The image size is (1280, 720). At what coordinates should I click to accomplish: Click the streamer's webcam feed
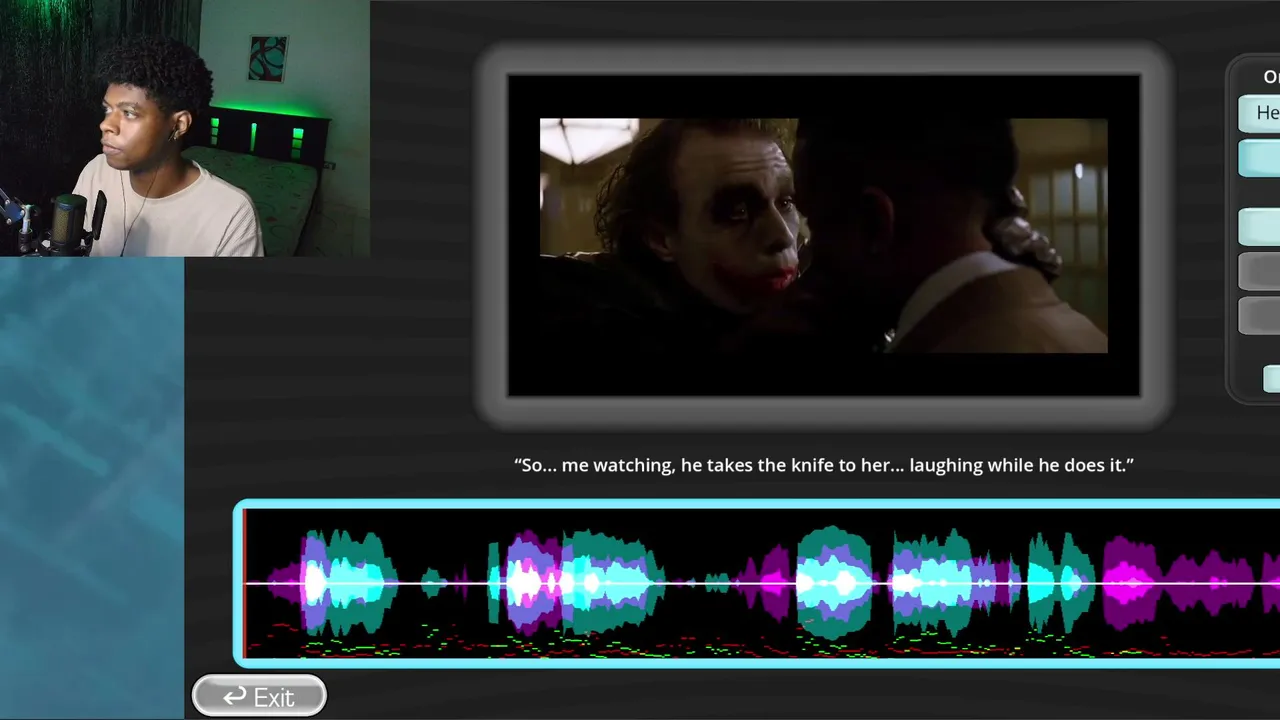pos(185,128)
